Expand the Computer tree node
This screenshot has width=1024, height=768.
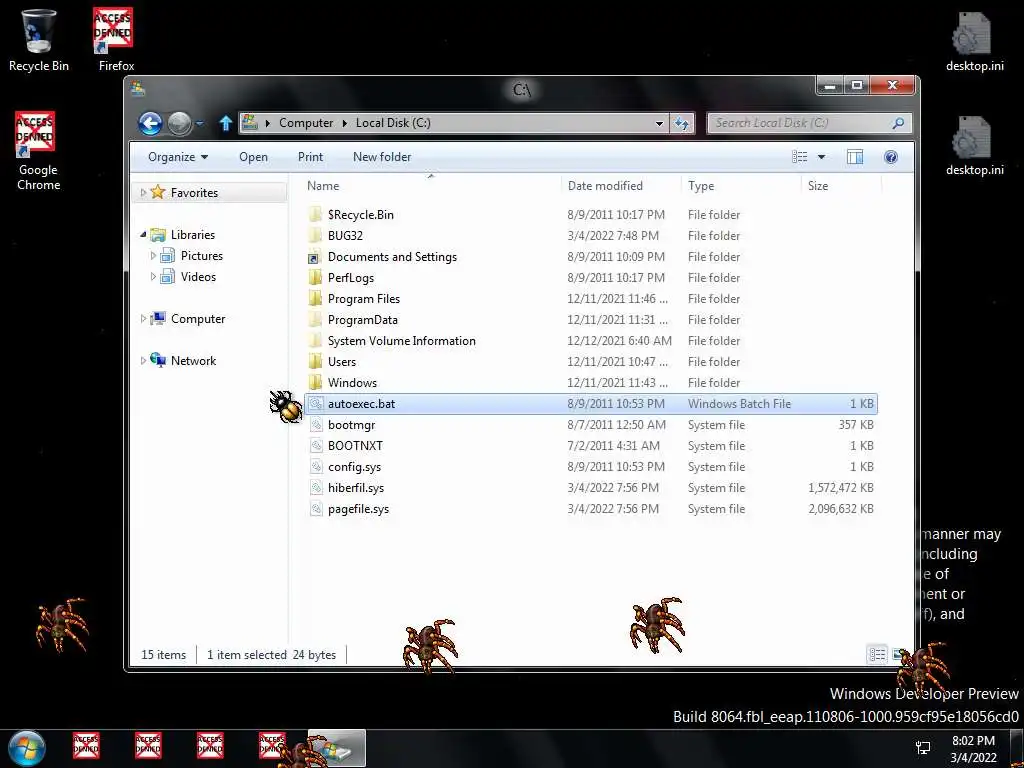point(143,319)
